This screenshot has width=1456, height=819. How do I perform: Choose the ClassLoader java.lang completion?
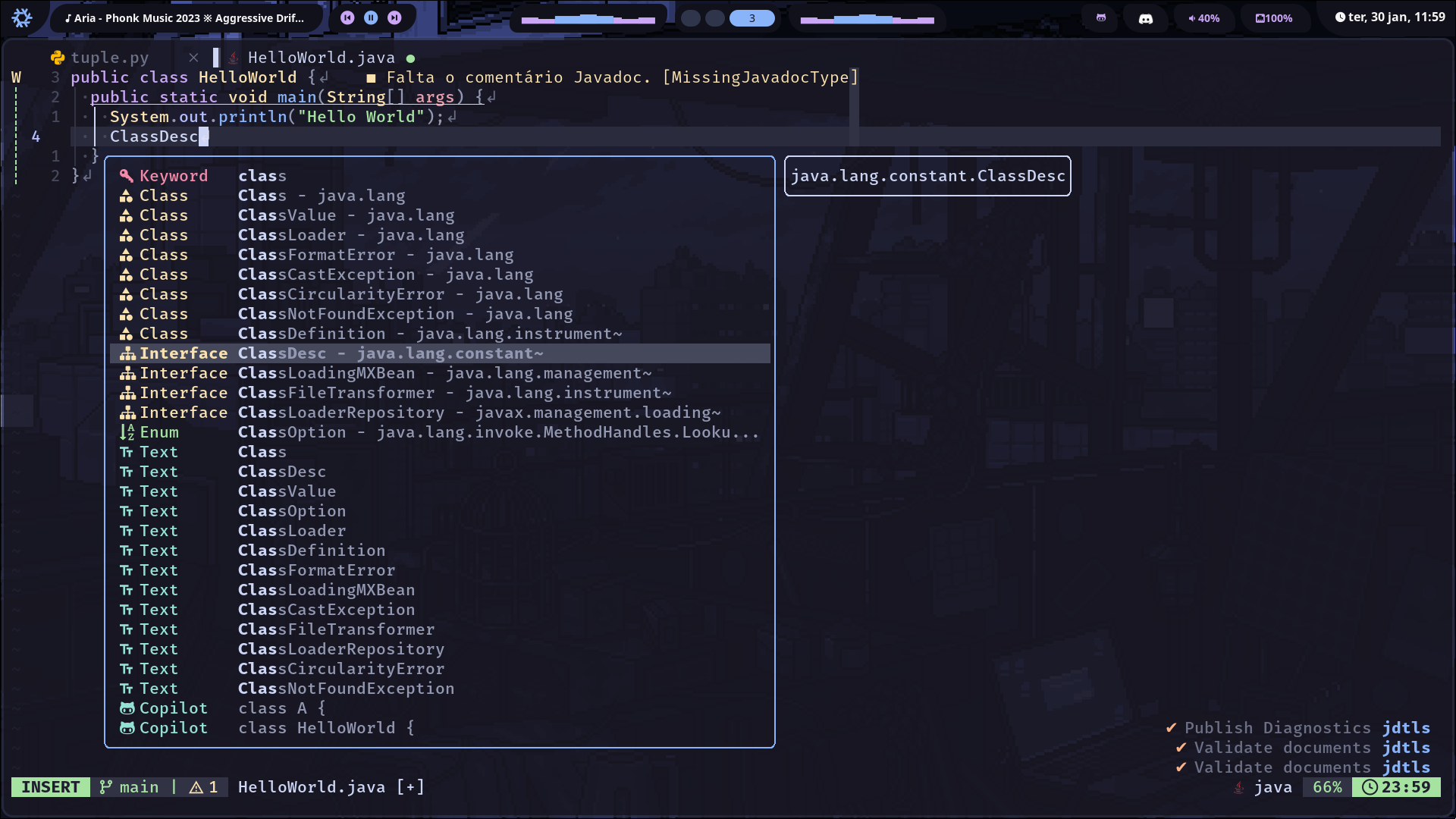pos(350,235)
